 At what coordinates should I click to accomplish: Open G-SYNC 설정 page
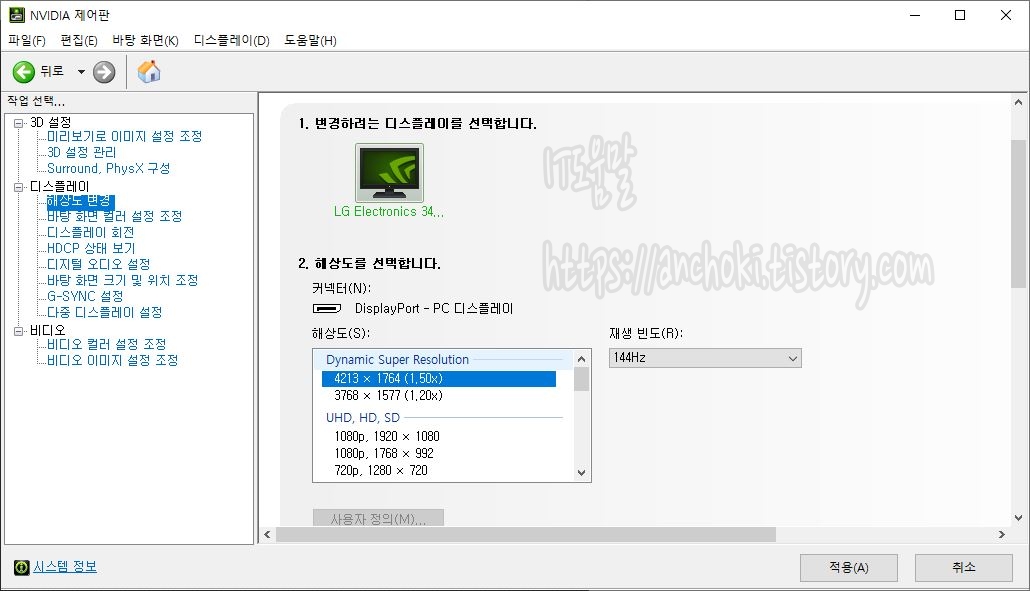pos(85,296)
